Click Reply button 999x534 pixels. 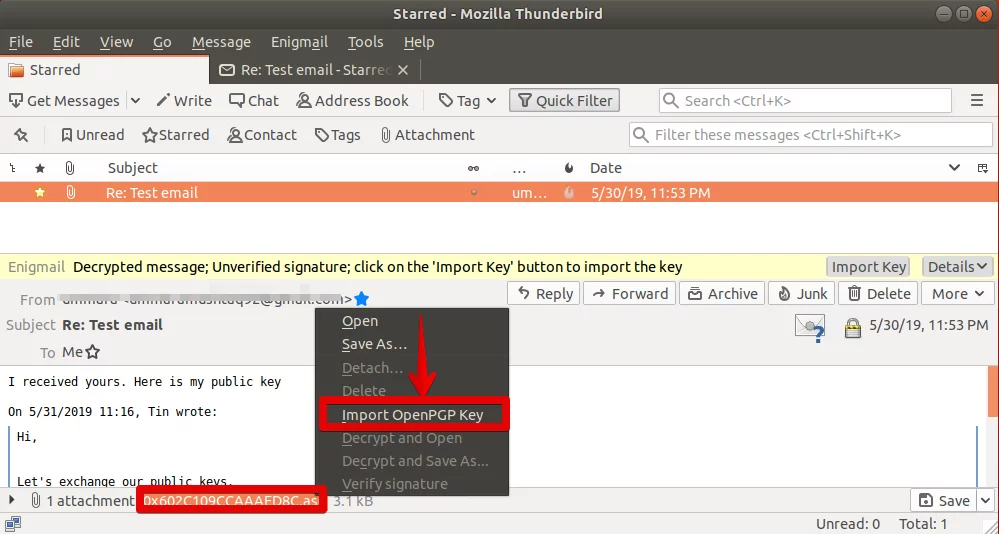(x=544, y=294)
